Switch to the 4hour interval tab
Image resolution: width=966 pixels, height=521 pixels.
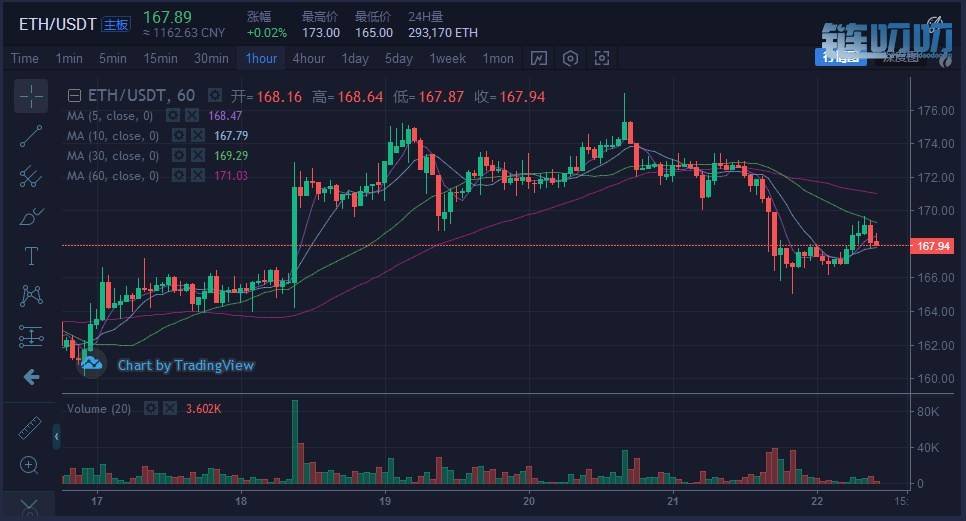308,58
